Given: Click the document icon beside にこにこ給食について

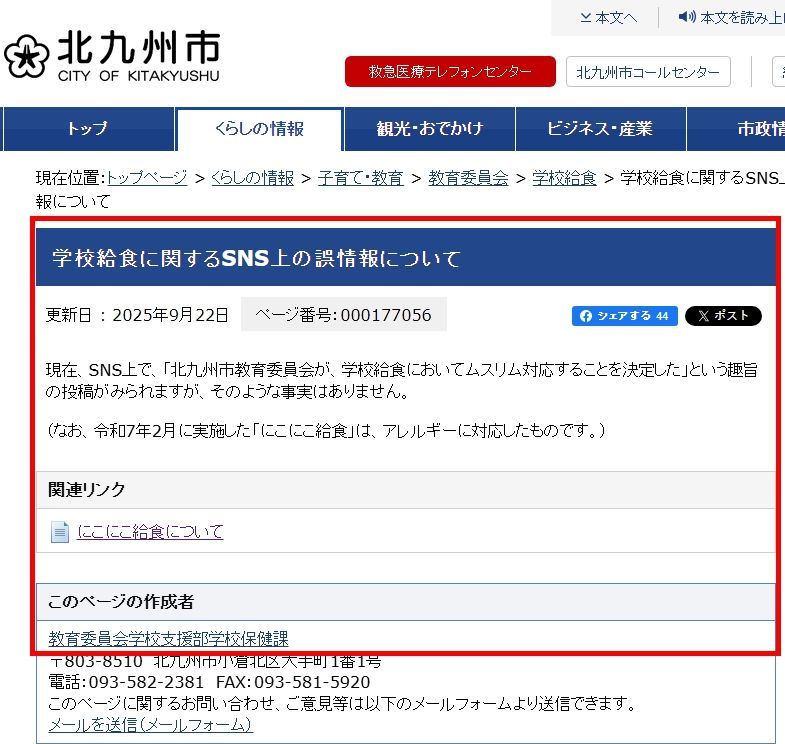Looking at the screenshot, I should pyautogui.click(x=60, y=532).
